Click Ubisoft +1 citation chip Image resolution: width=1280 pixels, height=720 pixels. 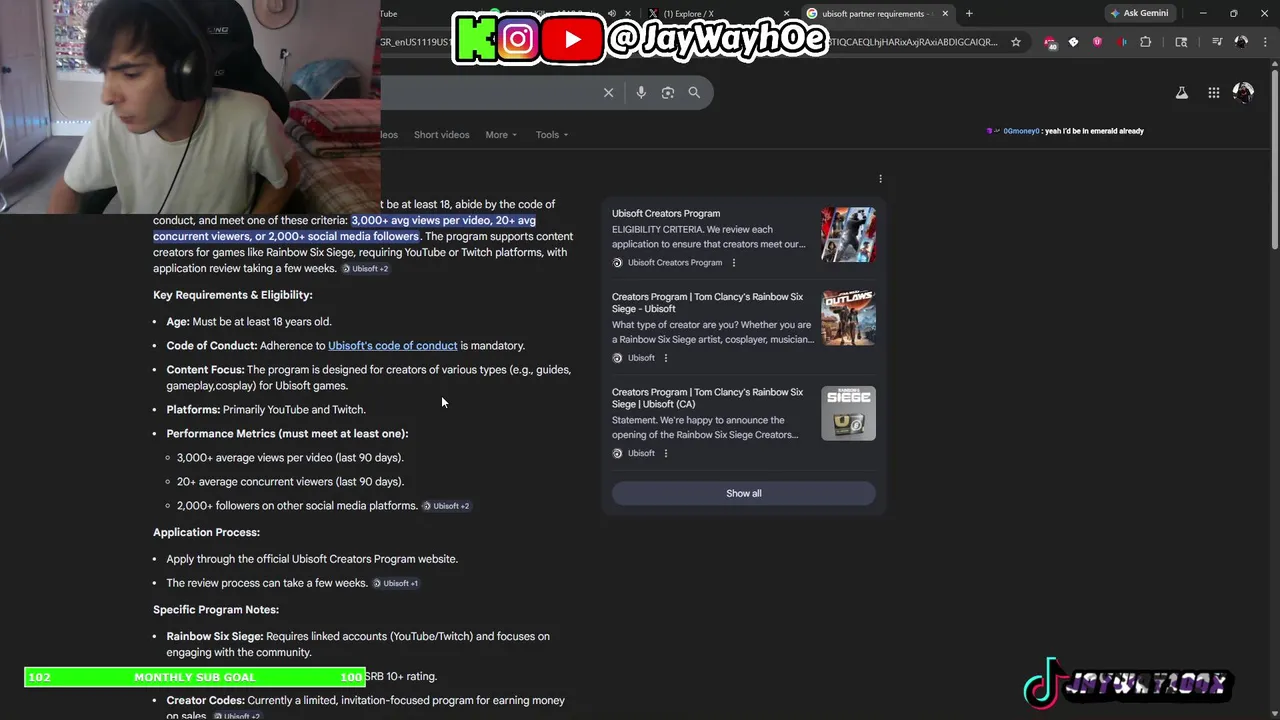pos(396,583)
